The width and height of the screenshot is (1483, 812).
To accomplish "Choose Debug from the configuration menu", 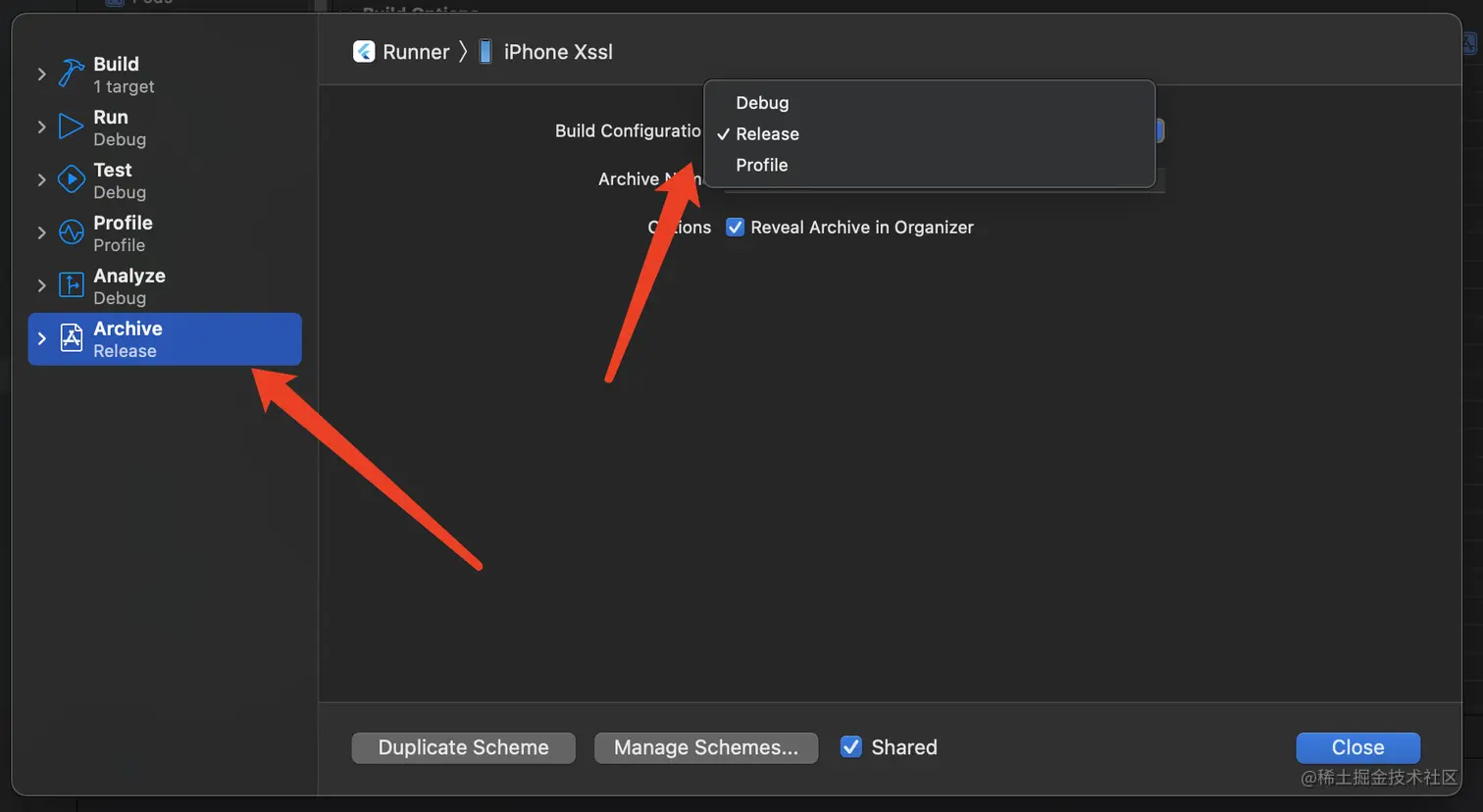I will (762, 103).
